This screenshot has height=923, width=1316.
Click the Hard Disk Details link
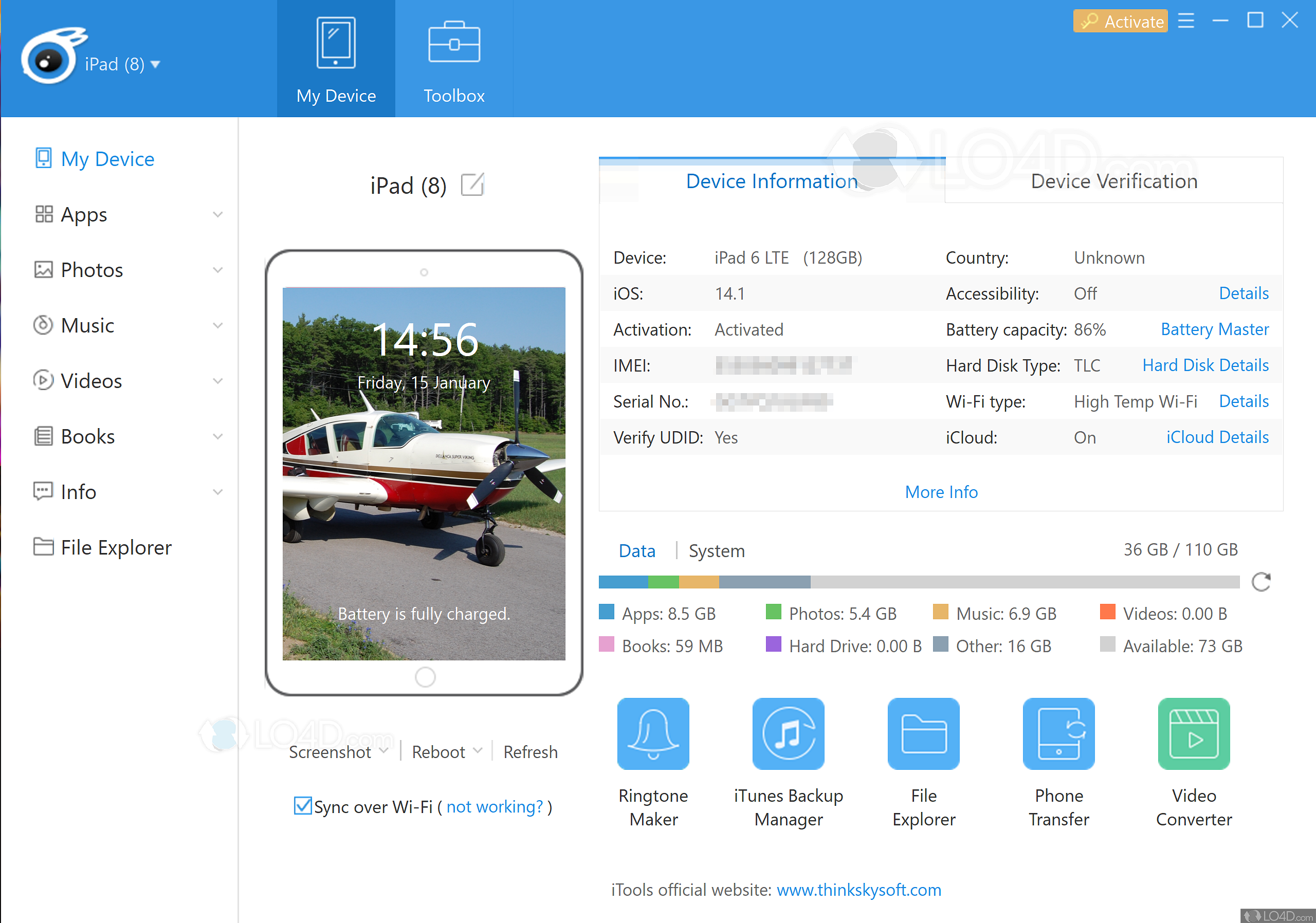click(x=1204, y=365)
